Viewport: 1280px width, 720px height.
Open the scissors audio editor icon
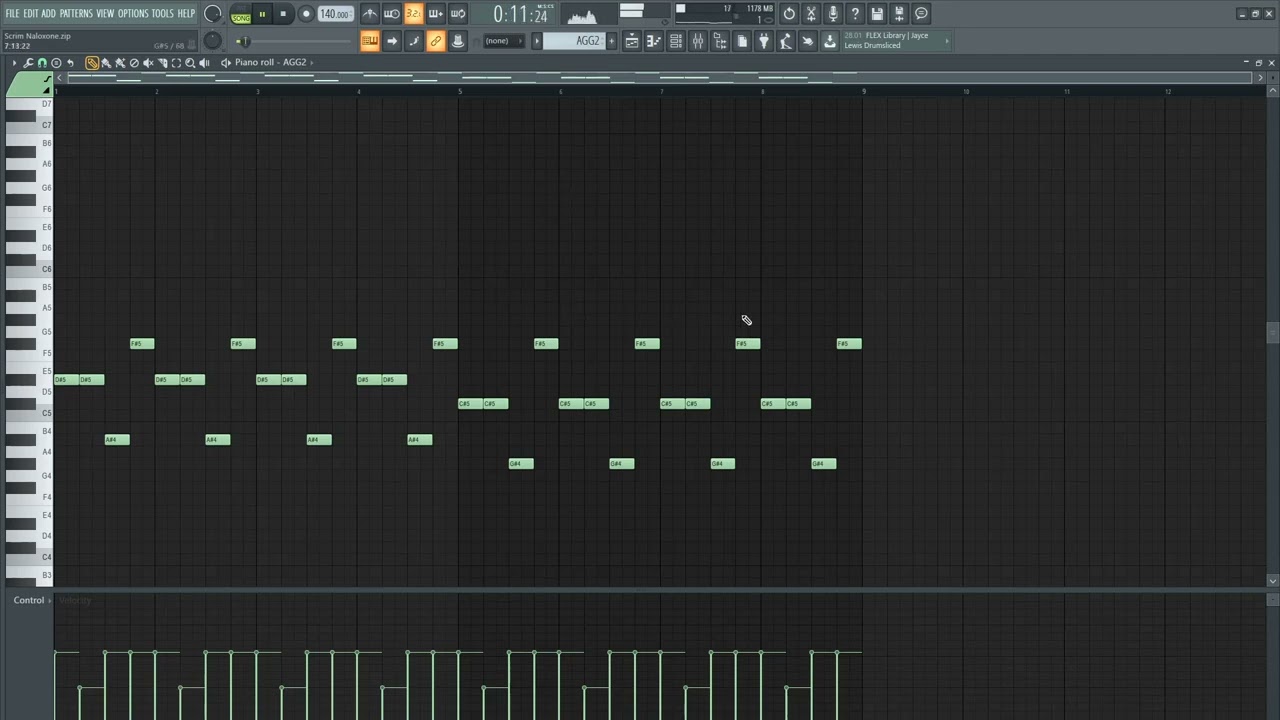coord(811,14)
